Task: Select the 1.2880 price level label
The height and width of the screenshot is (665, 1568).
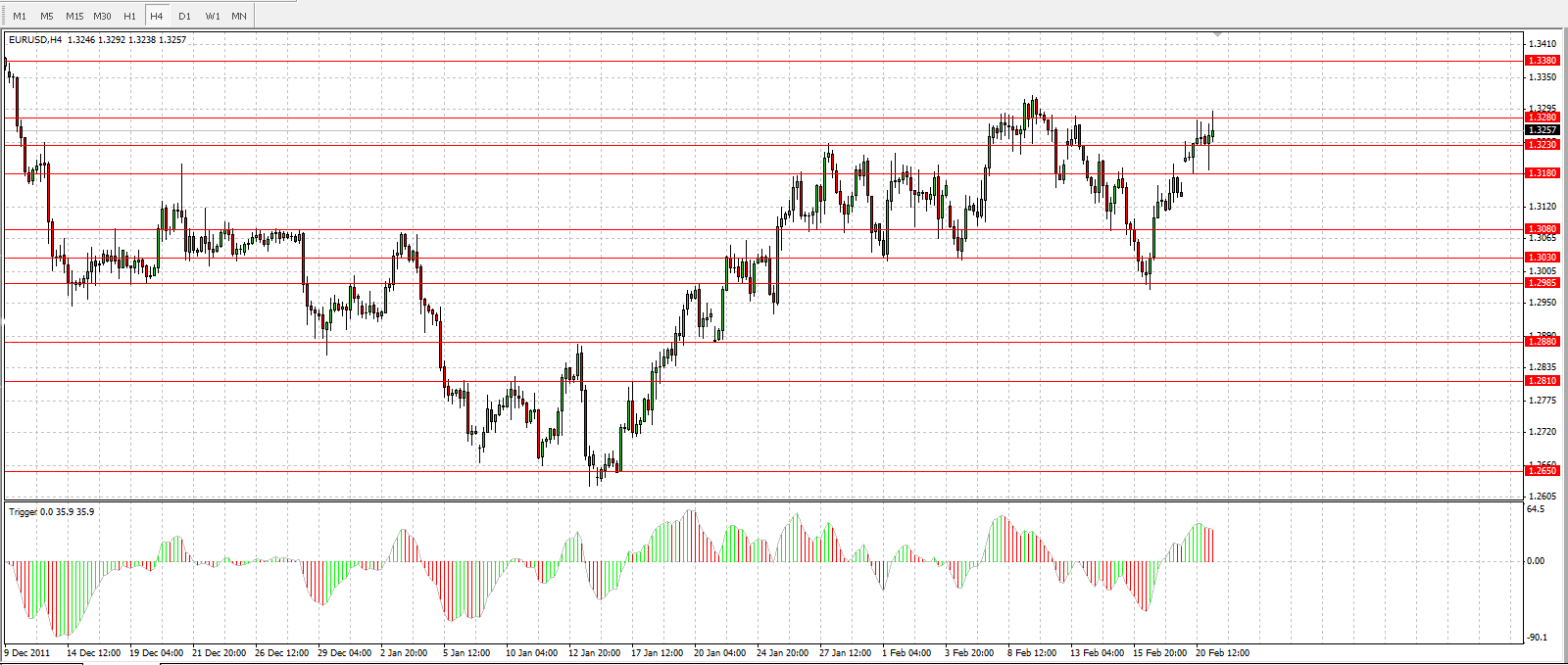Action: click(1542, 342)
